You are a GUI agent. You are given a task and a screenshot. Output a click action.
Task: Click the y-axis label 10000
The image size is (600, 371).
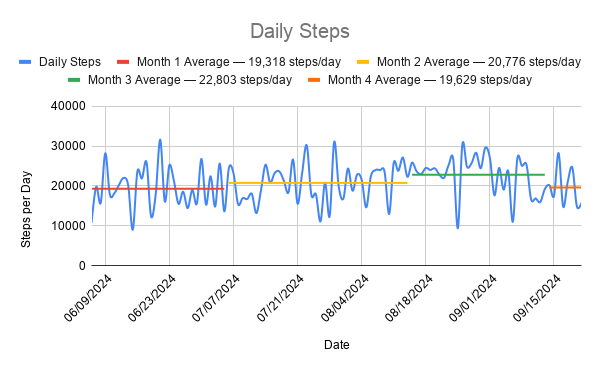[68, 226]
